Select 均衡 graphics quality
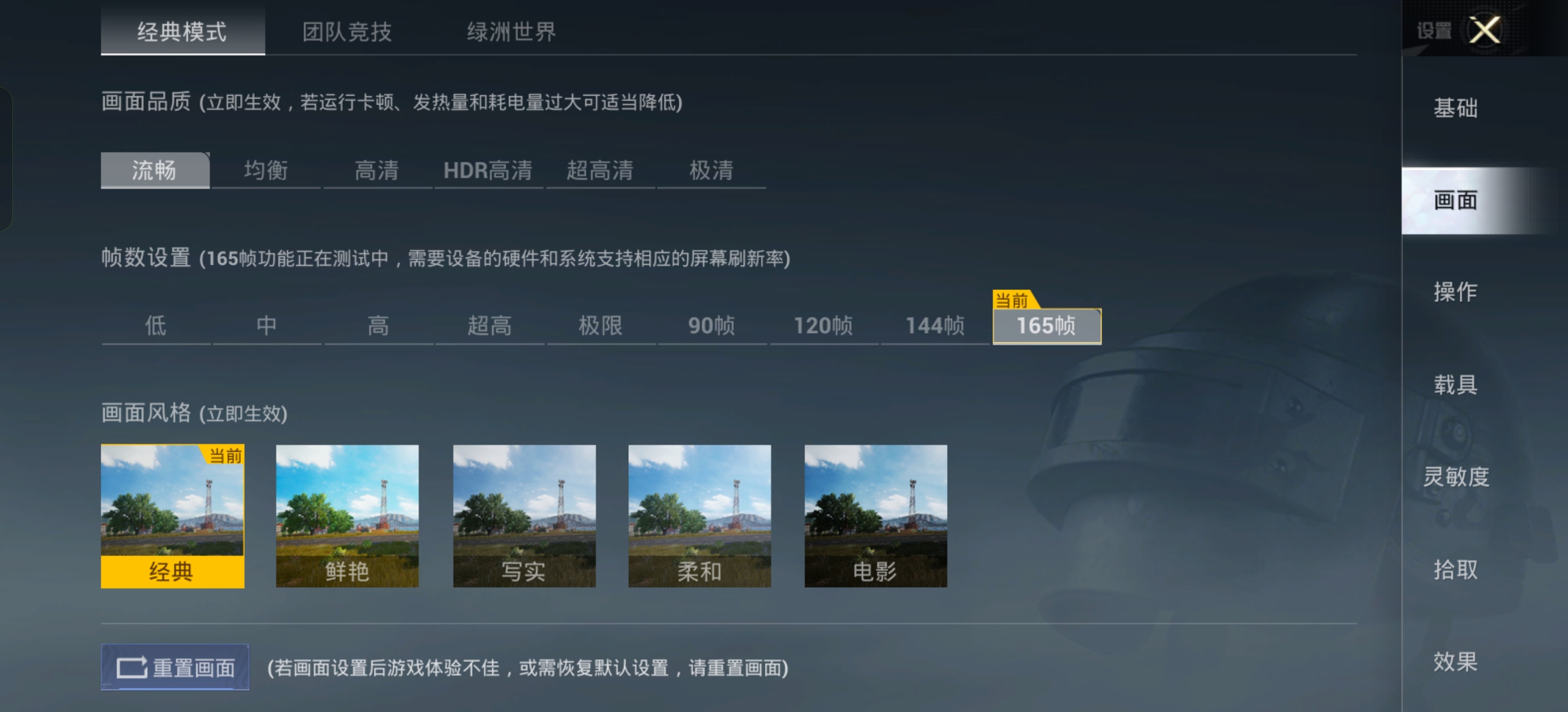Image resolution: width=1568 pixels, height=712 pixels. [x=266, y=170]
